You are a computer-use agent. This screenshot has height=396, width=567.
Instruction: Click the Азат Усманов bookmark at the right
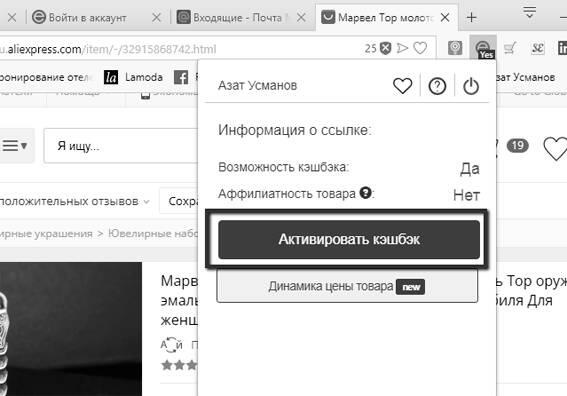pyautogui.click(x=526, y=77)
